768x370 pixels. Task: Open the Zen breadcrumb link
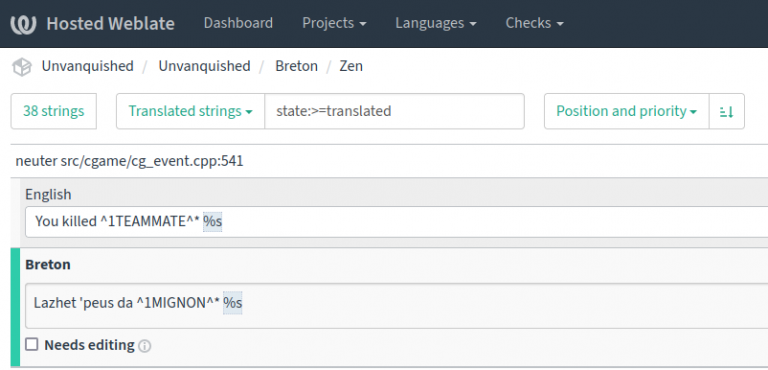[351, 66]
